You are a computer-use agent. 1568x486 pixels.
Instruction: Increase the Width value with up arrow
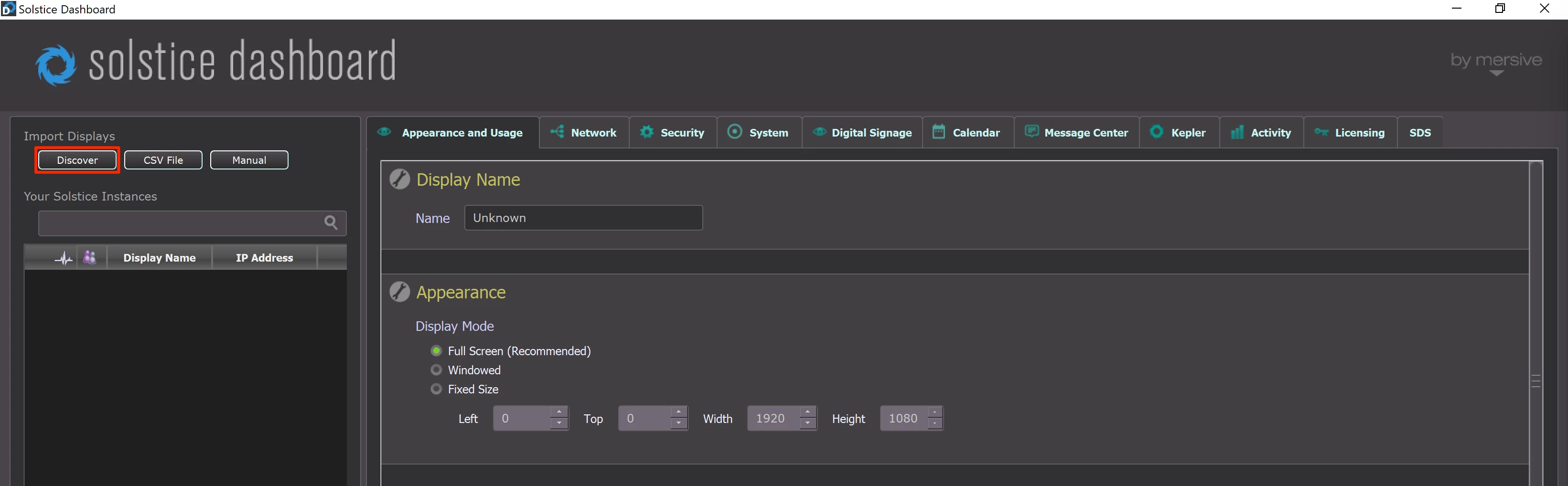click(807, 412)
